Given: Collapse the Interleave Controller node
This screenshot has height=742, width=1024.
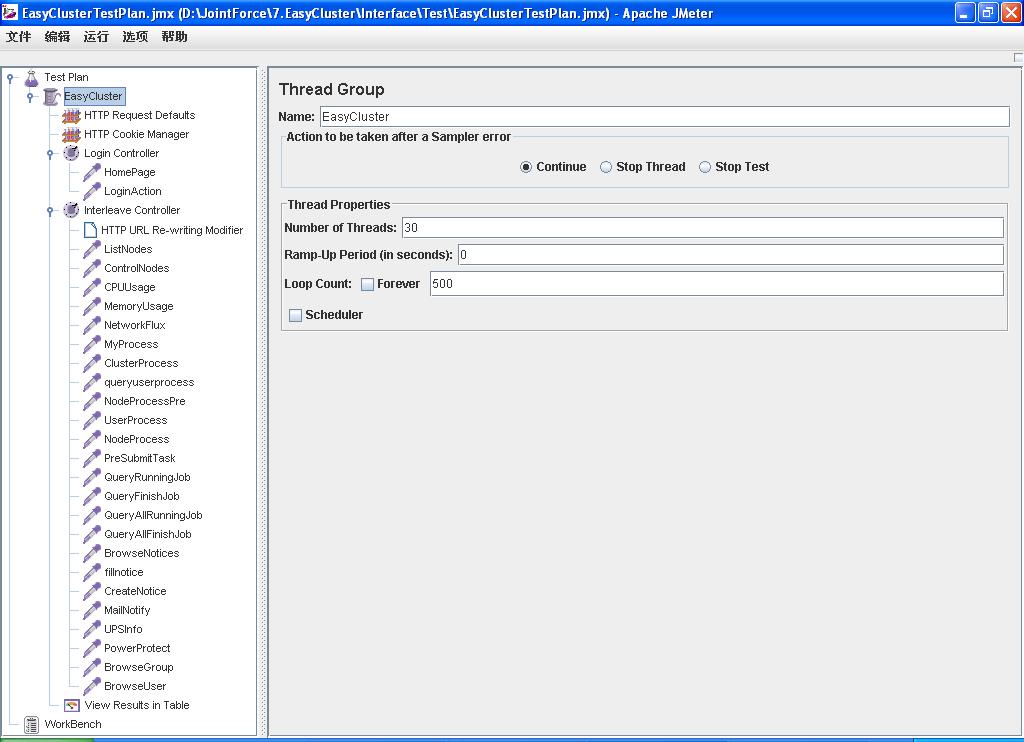Looking at the screenshot, I should coord(50,211).
